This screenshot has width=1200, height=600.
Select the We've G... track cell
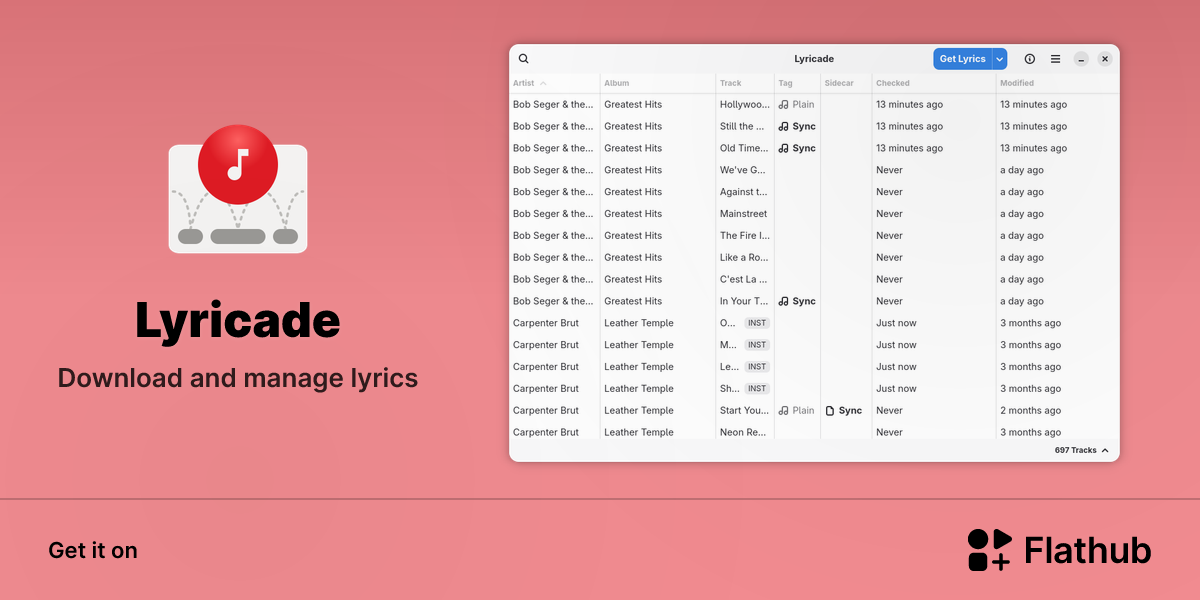pyautogui.click(x=743, y=170)
